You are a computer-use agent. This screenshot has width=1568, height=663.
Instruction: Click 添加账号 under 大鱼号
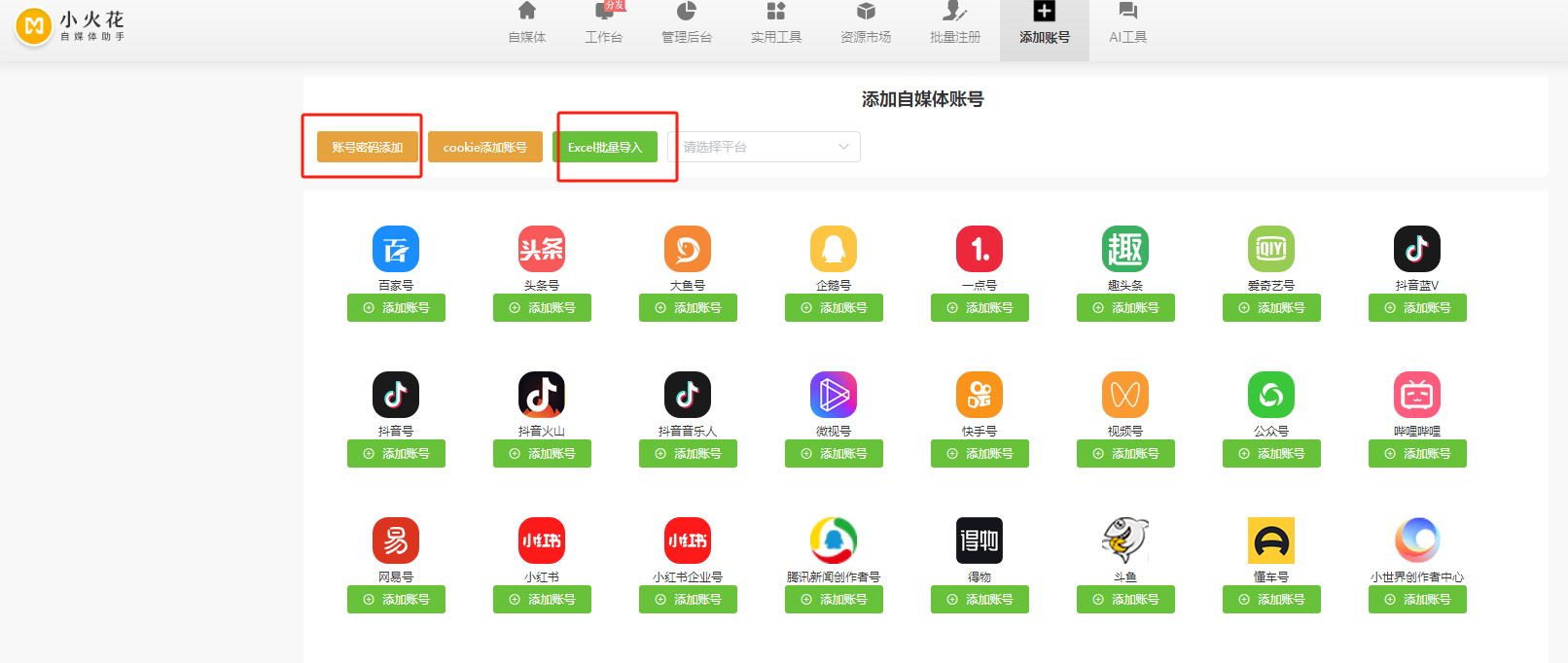click(688, 307)
